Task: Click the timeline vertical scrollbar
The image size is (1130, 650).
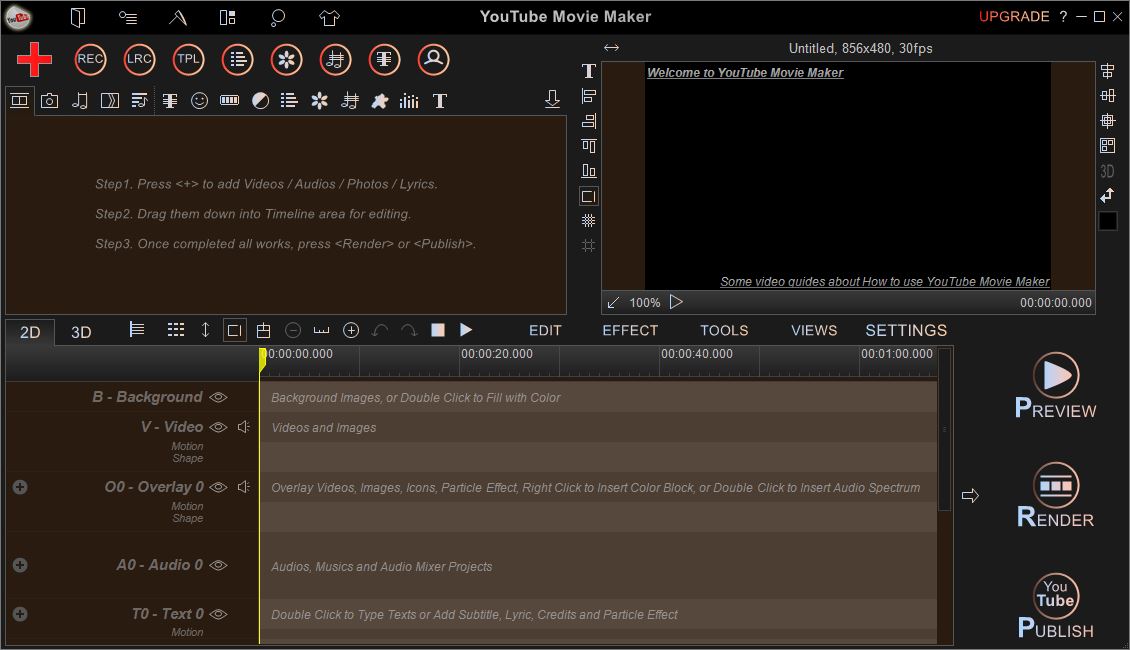Action: pos(944,430)
